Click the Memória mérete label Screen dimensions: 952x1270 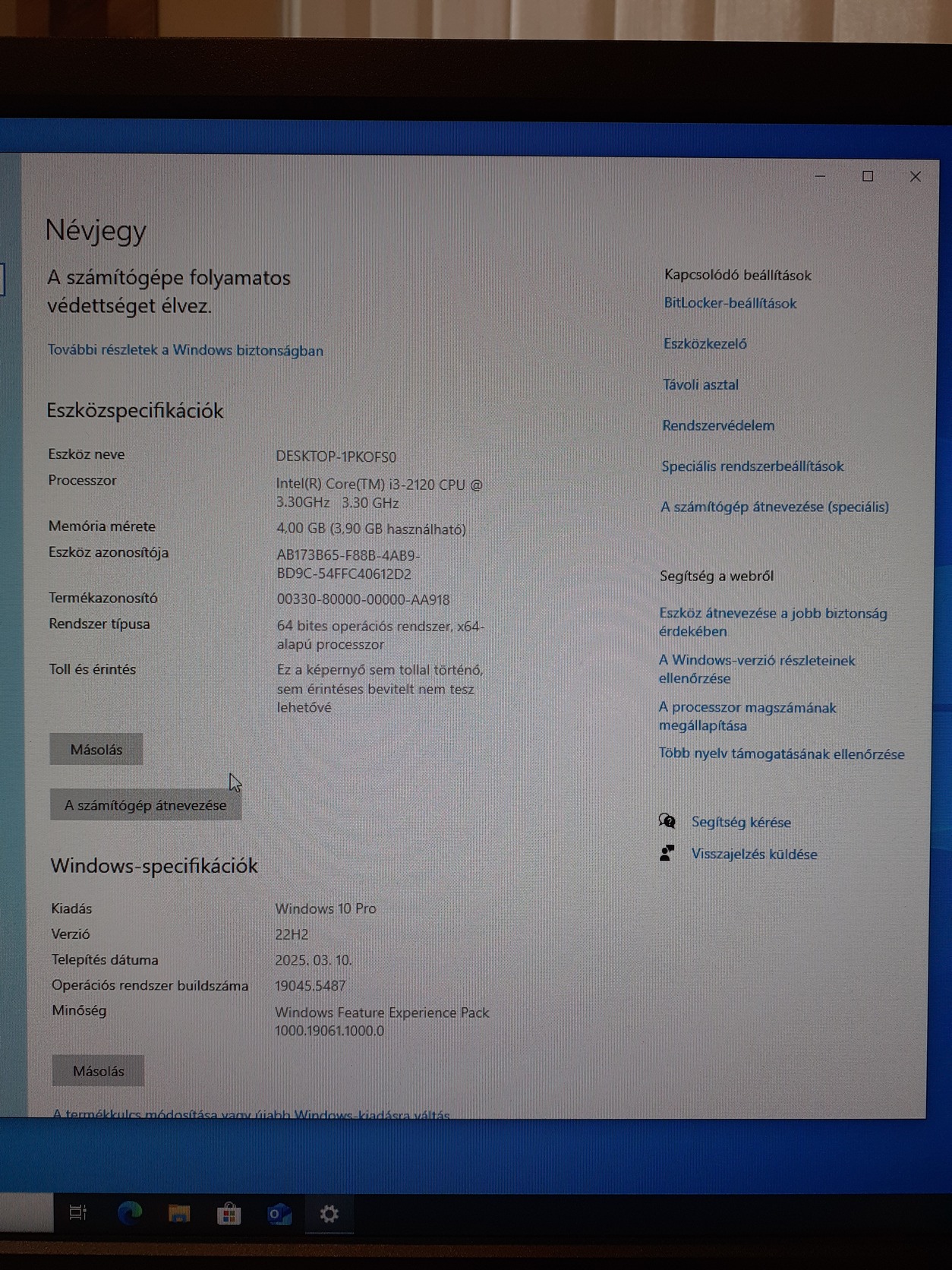pyautogui.click(x=102, y=526)
